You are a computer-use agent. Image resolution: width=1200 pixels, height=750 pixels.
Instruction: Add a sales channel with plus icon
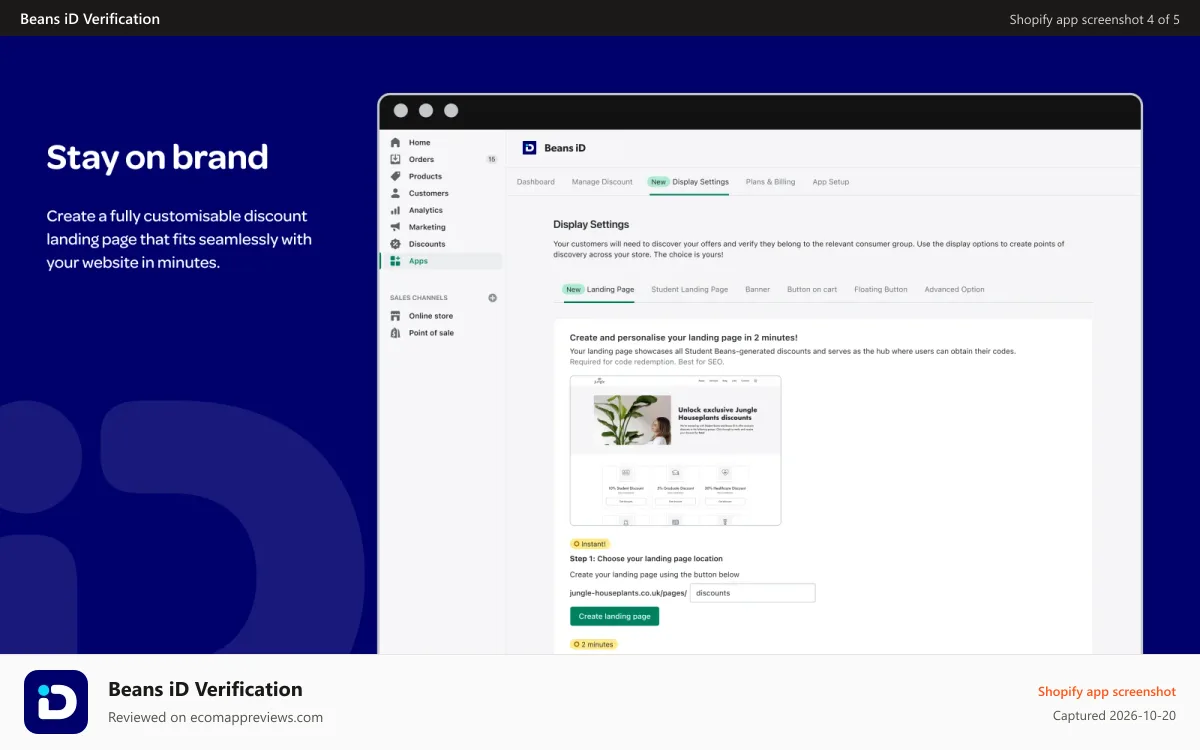[492, 298]
